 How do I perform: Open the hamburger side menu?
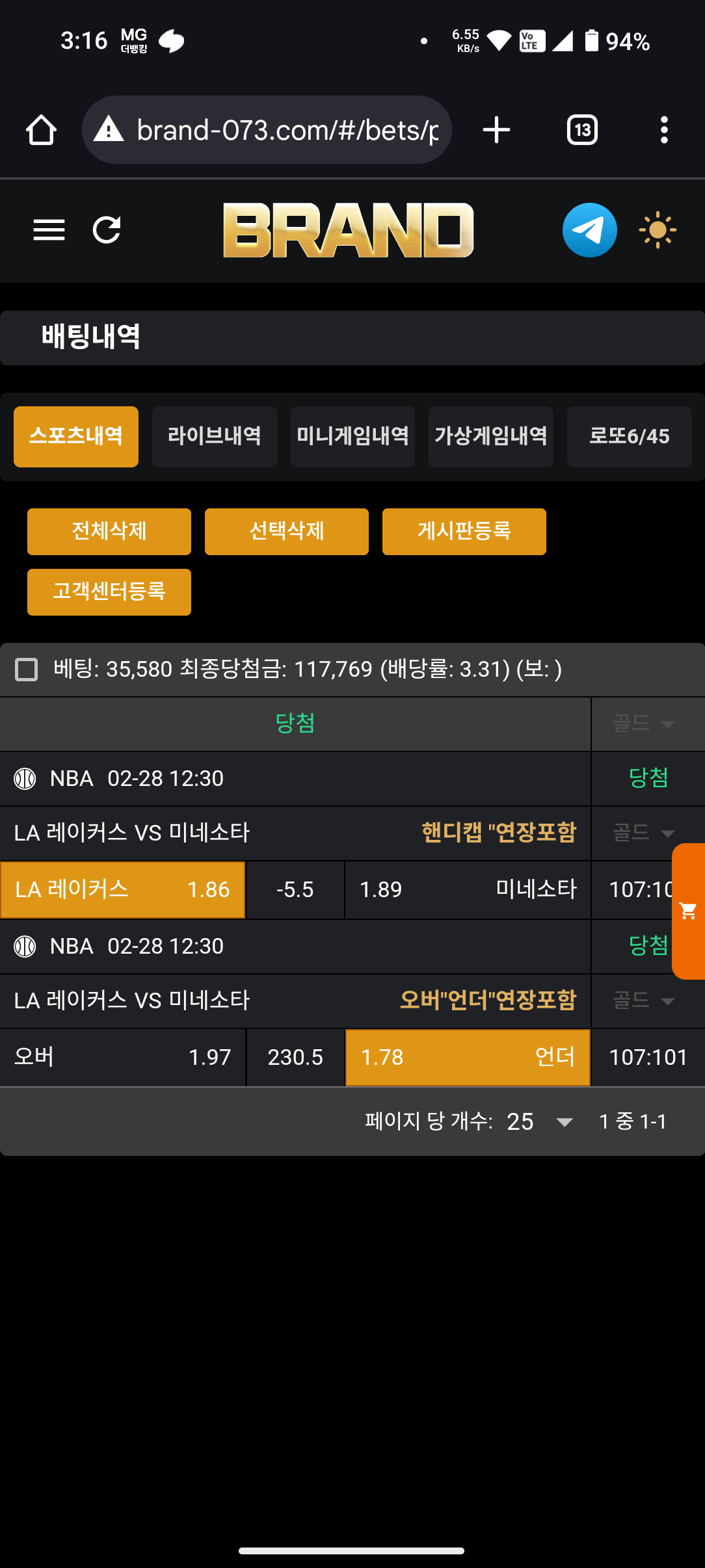[49, 230]
